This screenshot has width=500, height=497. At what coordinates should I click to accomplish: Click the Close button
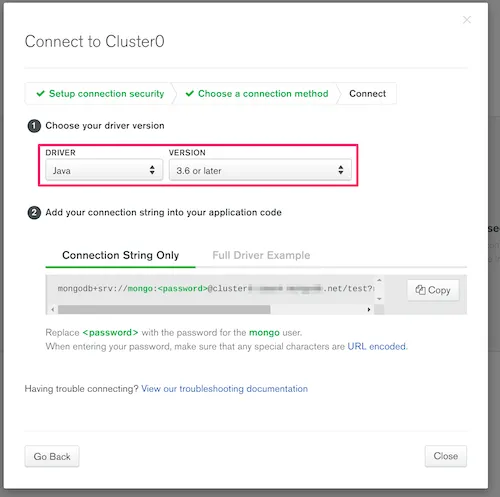click(446, 456)
